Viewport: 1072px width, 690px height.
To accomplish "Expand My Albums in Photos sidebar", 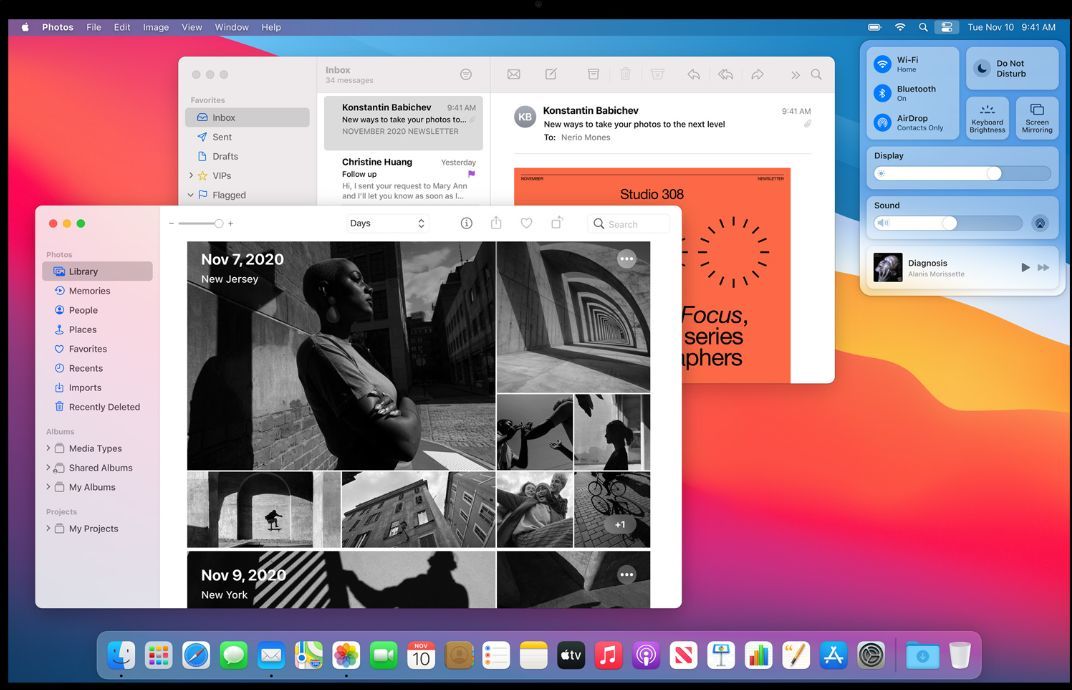I will 48,487.
